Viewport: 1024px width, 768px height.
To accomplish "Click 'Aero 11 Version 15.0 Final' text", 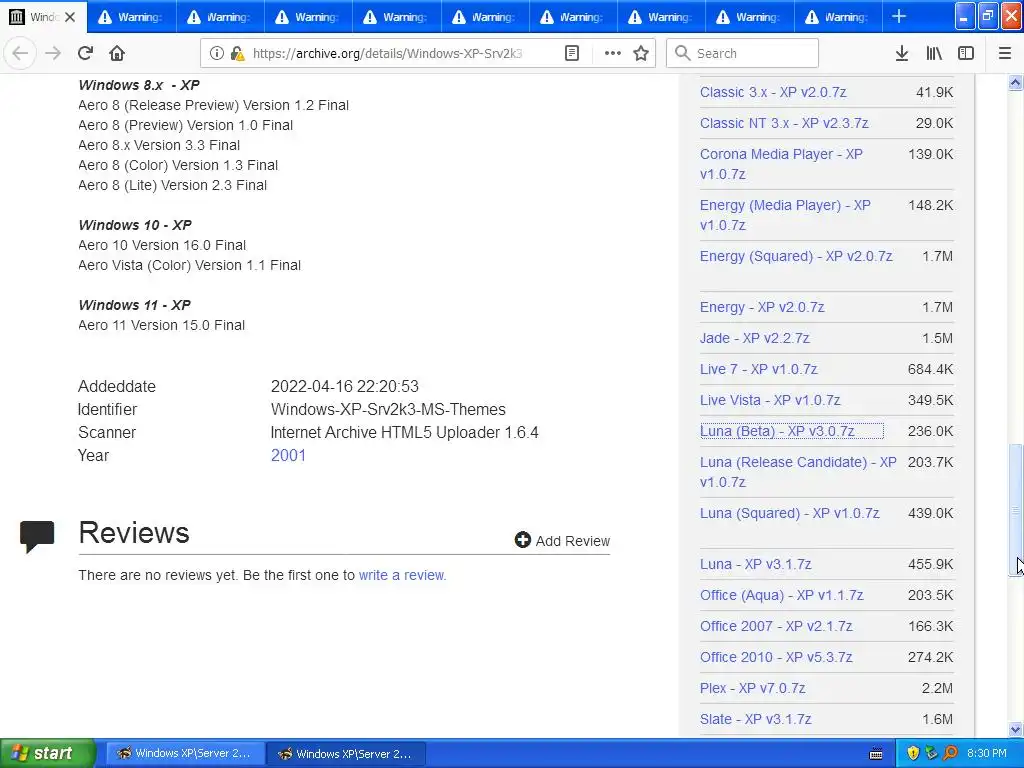I will [x=161, y=325].
